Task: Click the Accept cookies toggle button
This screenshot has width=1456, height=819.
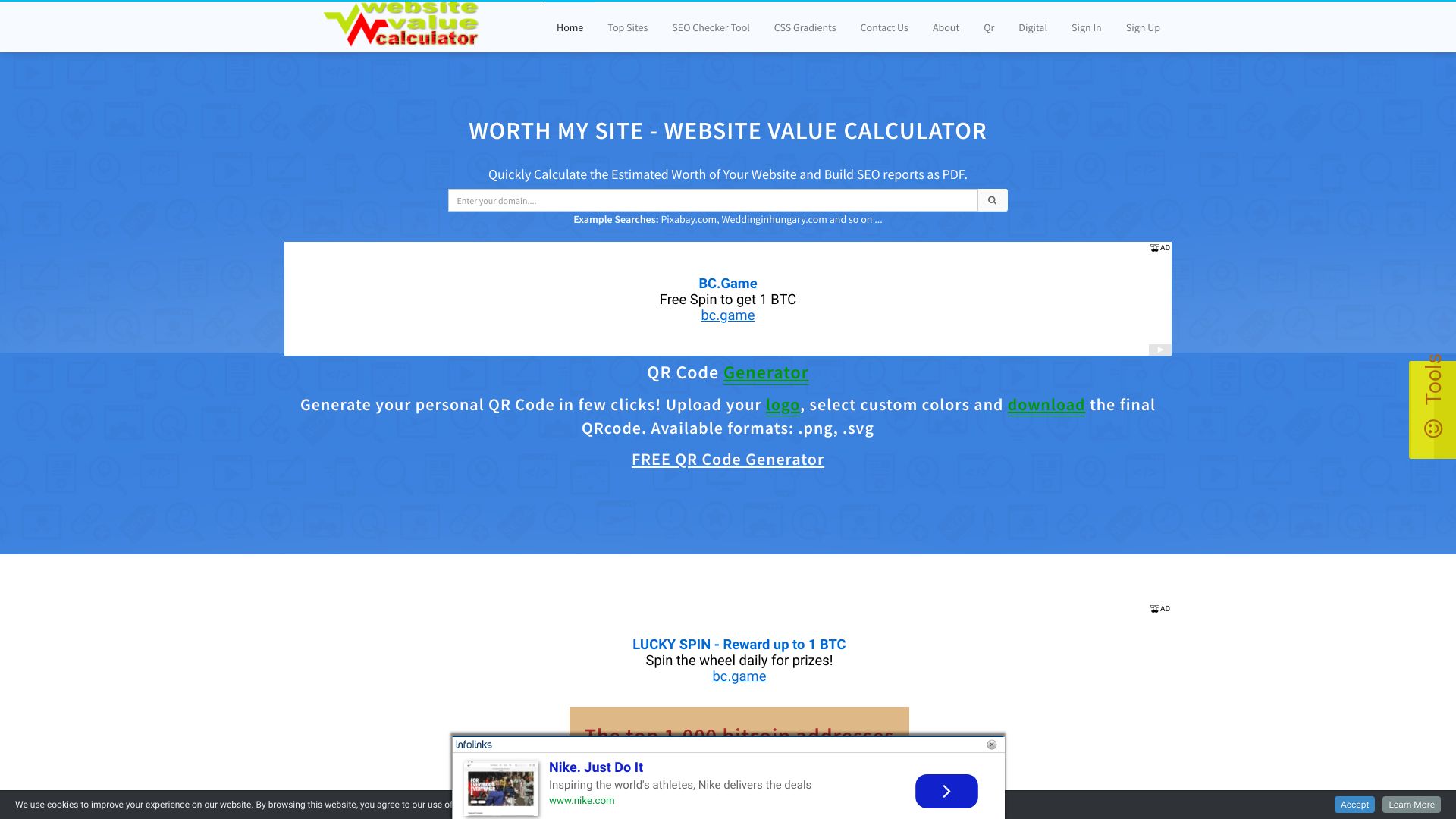Action: 1354,804
